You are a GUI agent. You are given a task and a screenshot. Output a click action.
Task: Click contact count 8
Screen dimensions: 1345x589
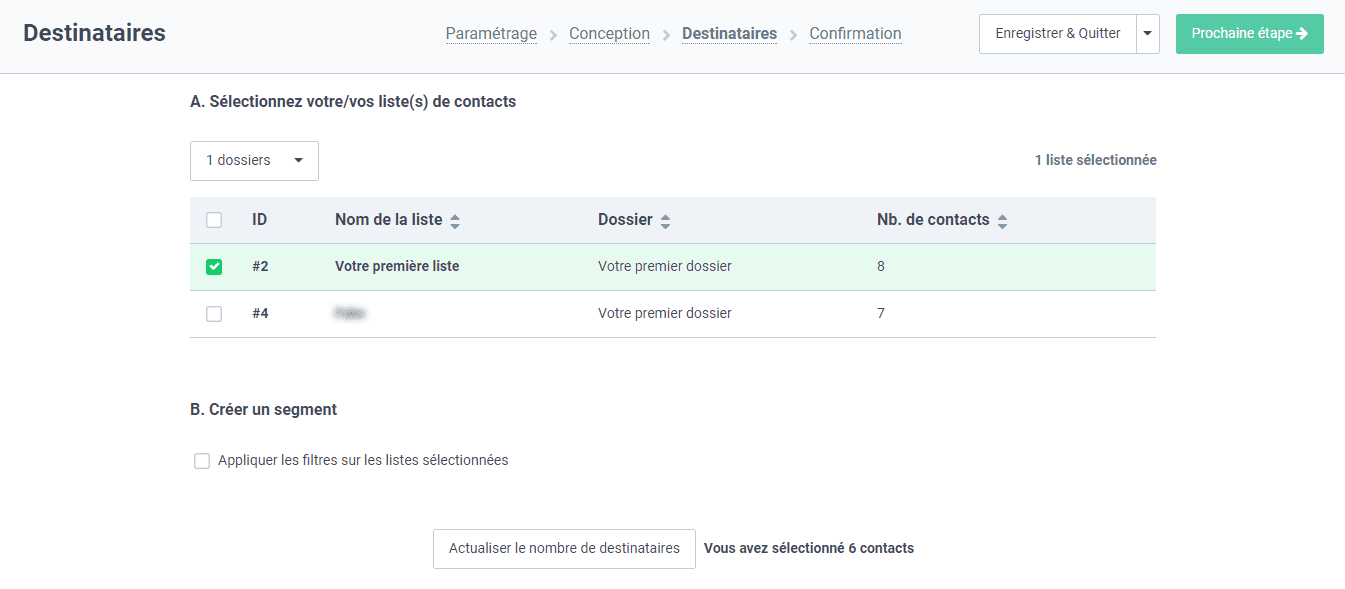click(881, 267)
